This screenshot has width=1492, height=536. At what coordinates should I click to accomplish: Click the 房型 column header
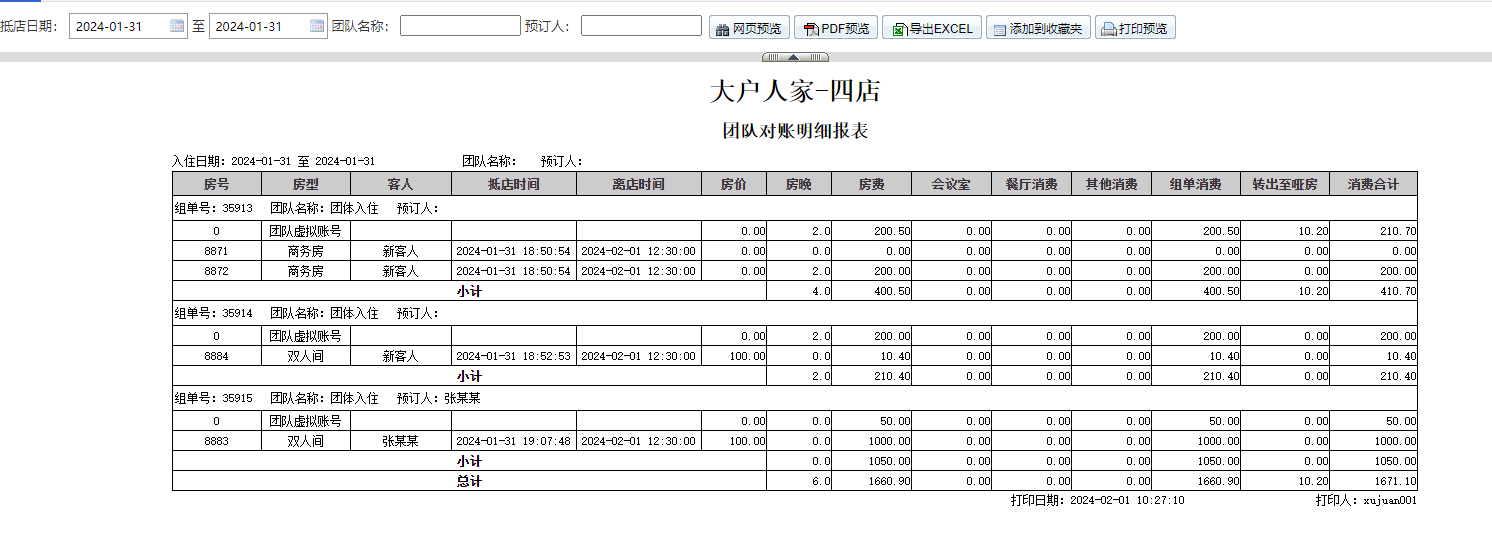click(306, 184)
